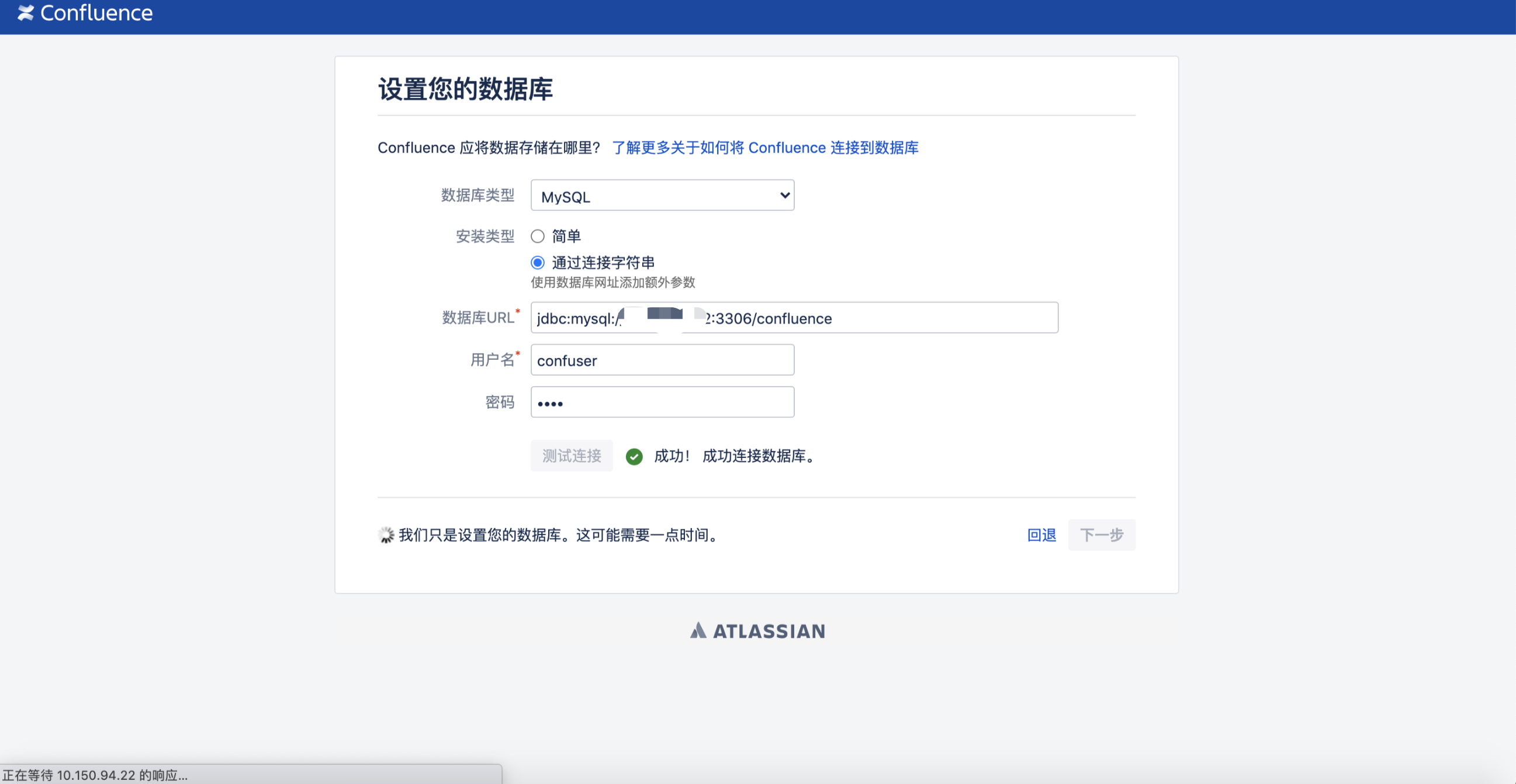This screenshot has width=1516, height=784.
Task: Click the 下一步 button
Action: (1101, 535)
